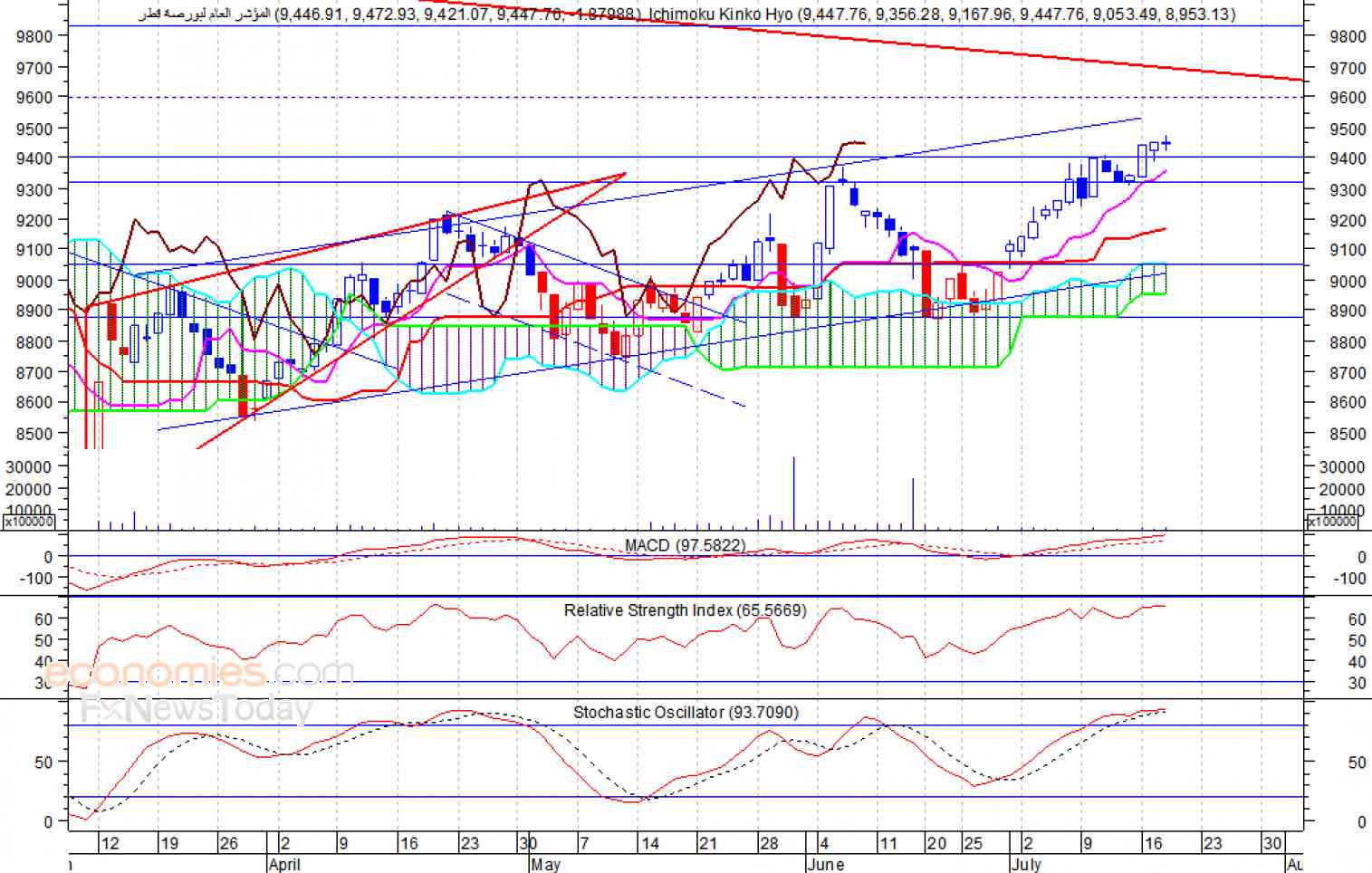Click -100 on the left MACD axis
1372x873 pixels.
click(x=35, y=578)
